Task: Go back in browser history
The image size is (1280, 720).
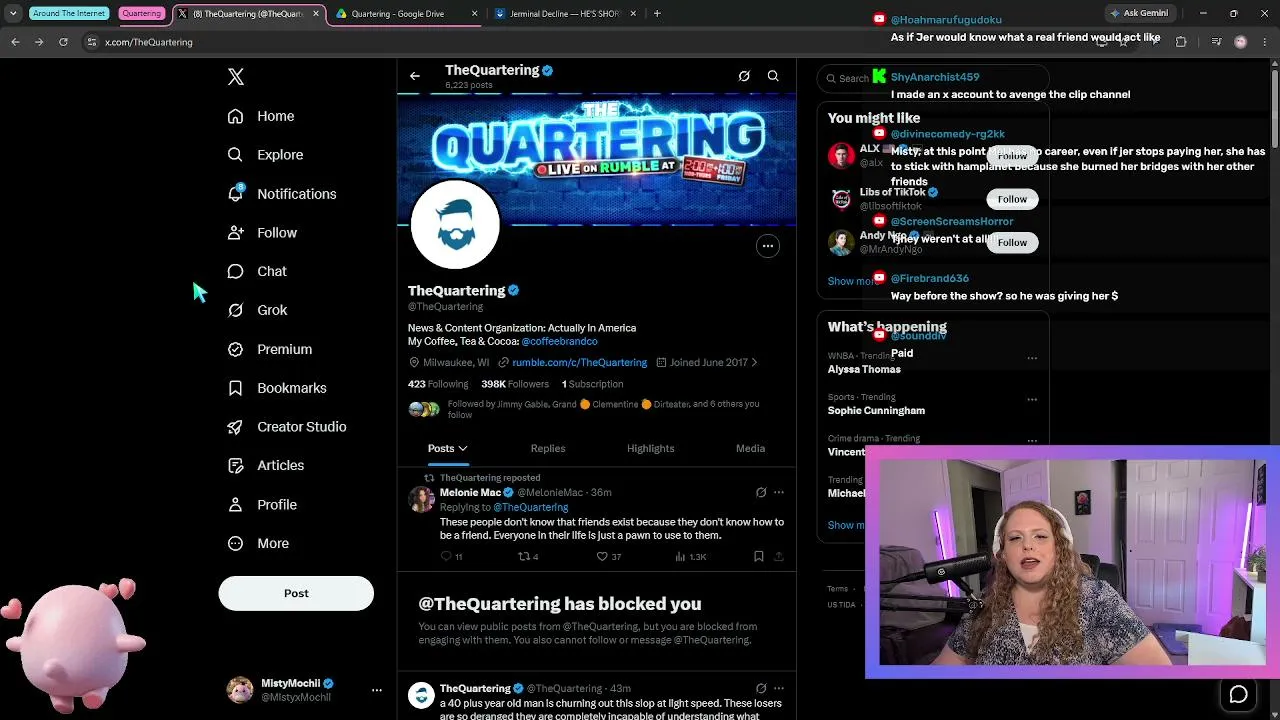Action: 15,42
